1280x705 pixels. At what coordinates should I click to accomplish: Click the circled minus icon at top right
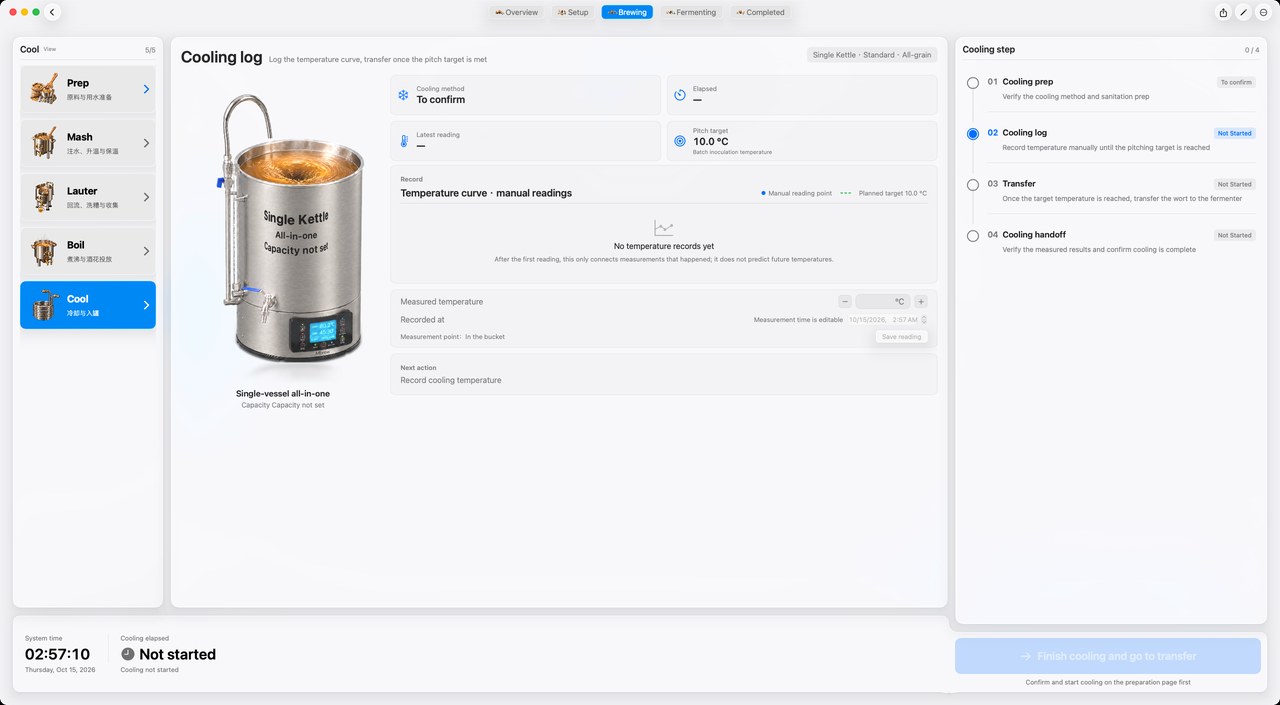1264,12
